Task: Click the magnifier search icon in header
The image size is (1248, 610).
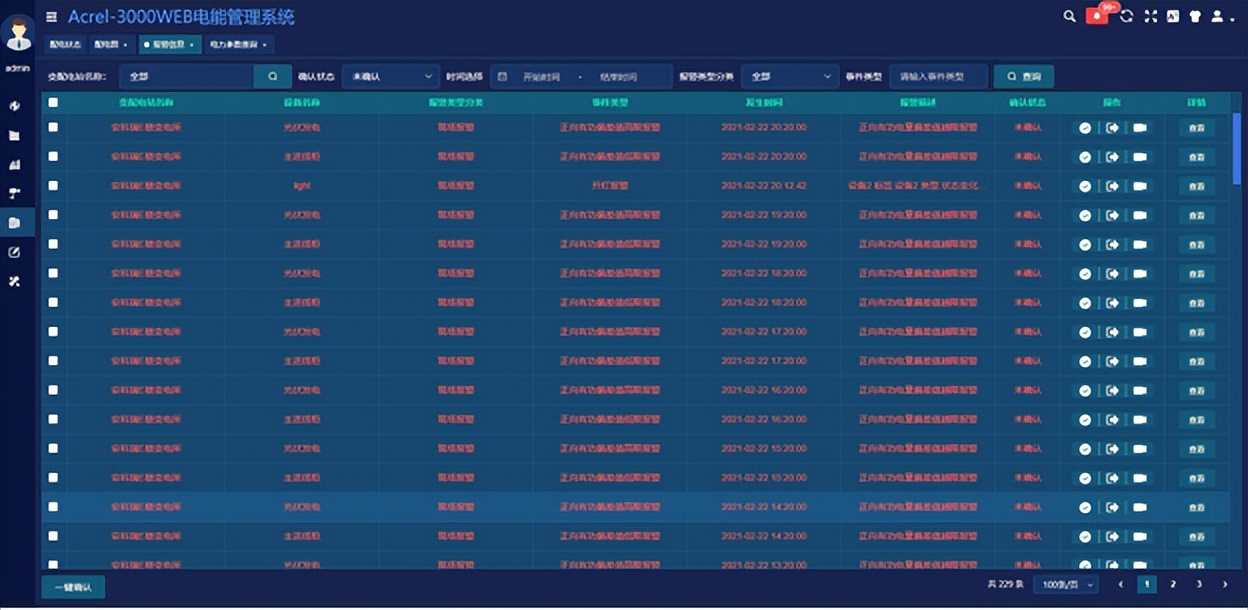Action: 1069,16
